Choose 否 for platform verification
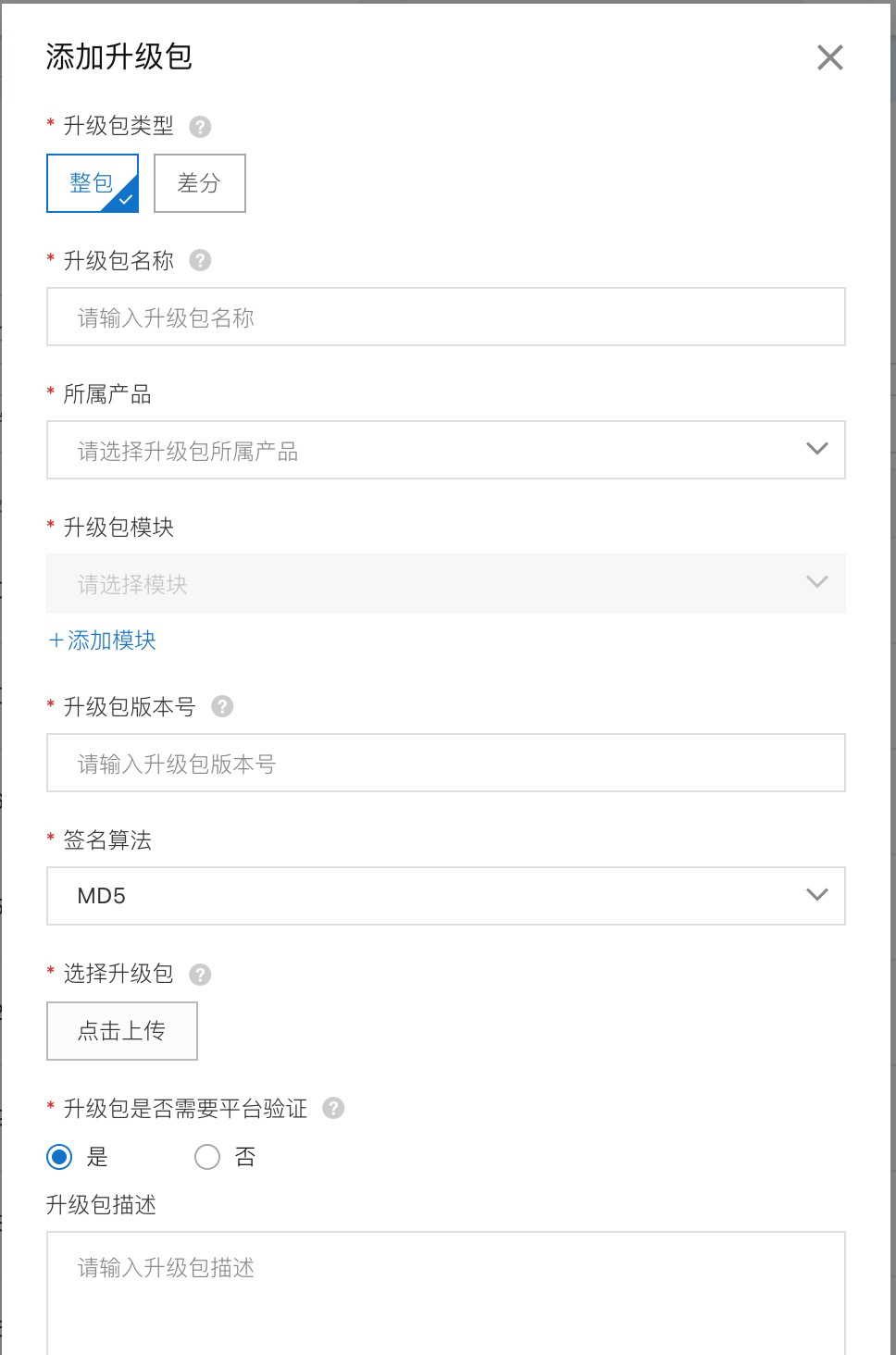The height and width of the screenshot is (1355, 896). tap(207, 1157)
